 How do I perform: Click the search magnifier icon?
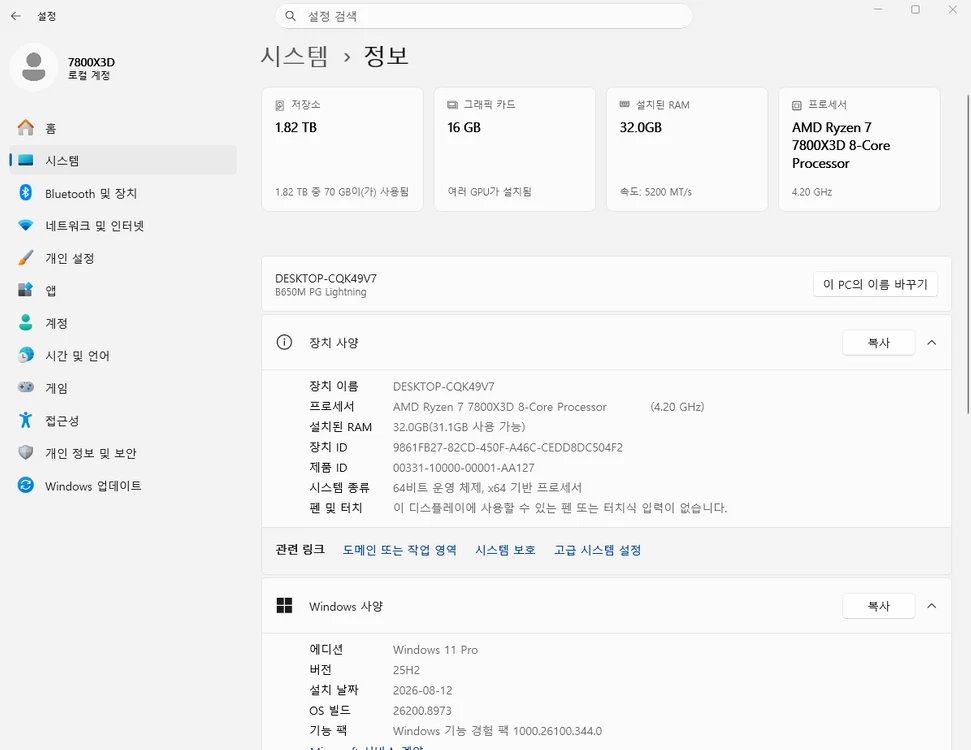[290, 16]
